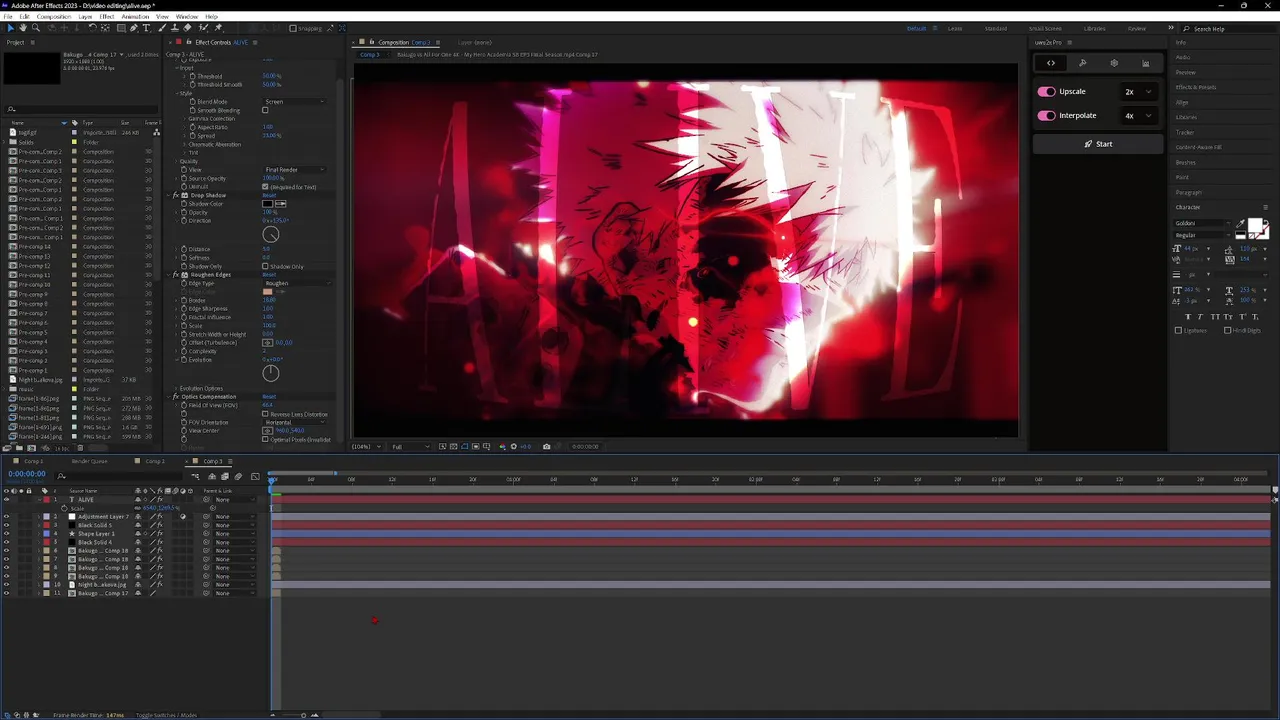The height and width of the screenshot is (720, 1280).
Task: Toggle the frame blending switch in timeline header
Action: 225,476
